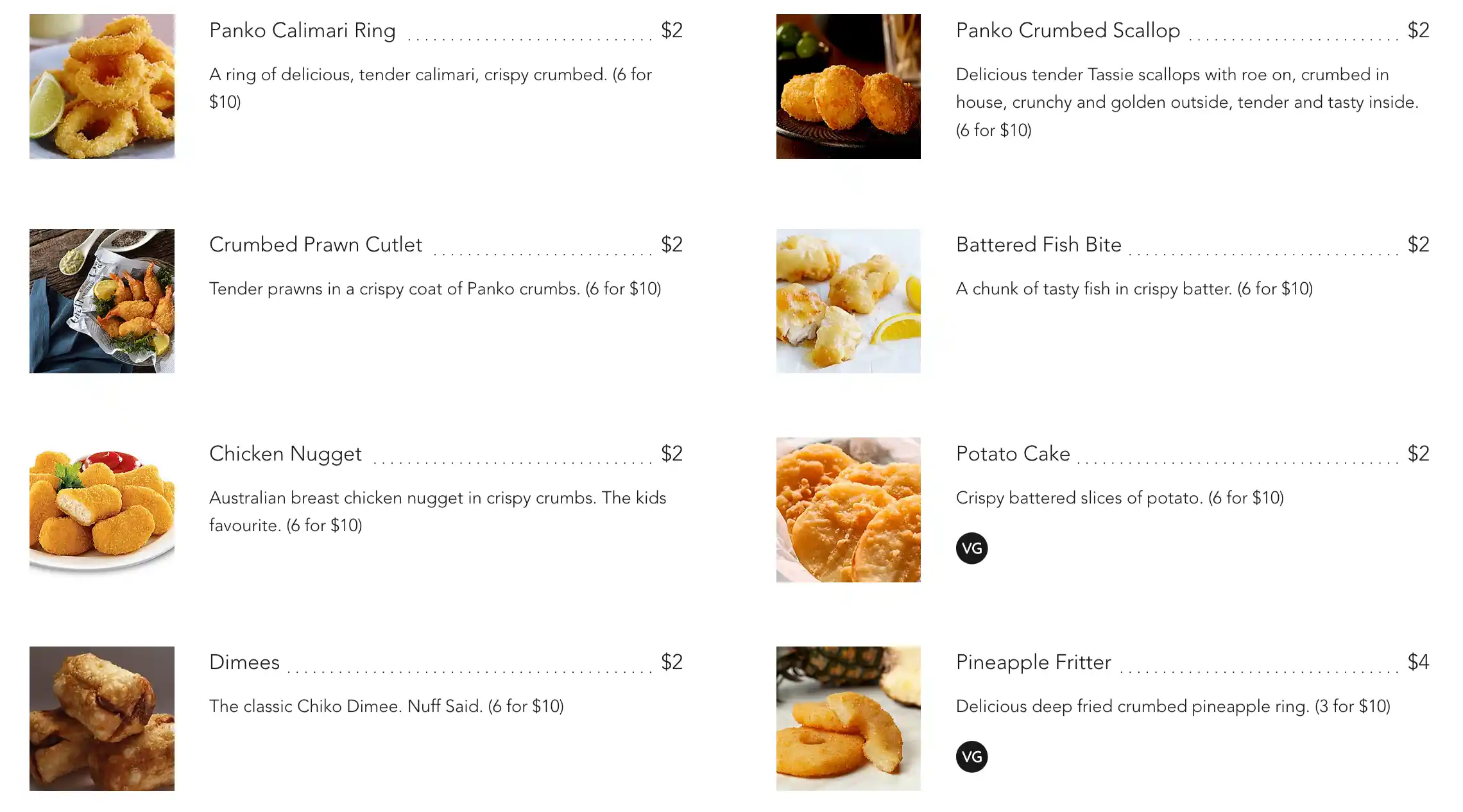Click the Crumbed Prawn Cutlet image
Screen dimensions: 1463x812
(102, 301)
